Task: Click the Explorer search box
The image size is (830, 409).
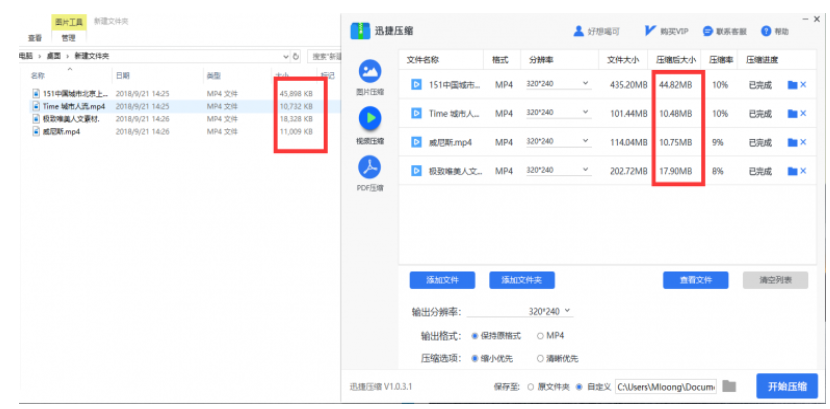Action: tap(323, 56)
